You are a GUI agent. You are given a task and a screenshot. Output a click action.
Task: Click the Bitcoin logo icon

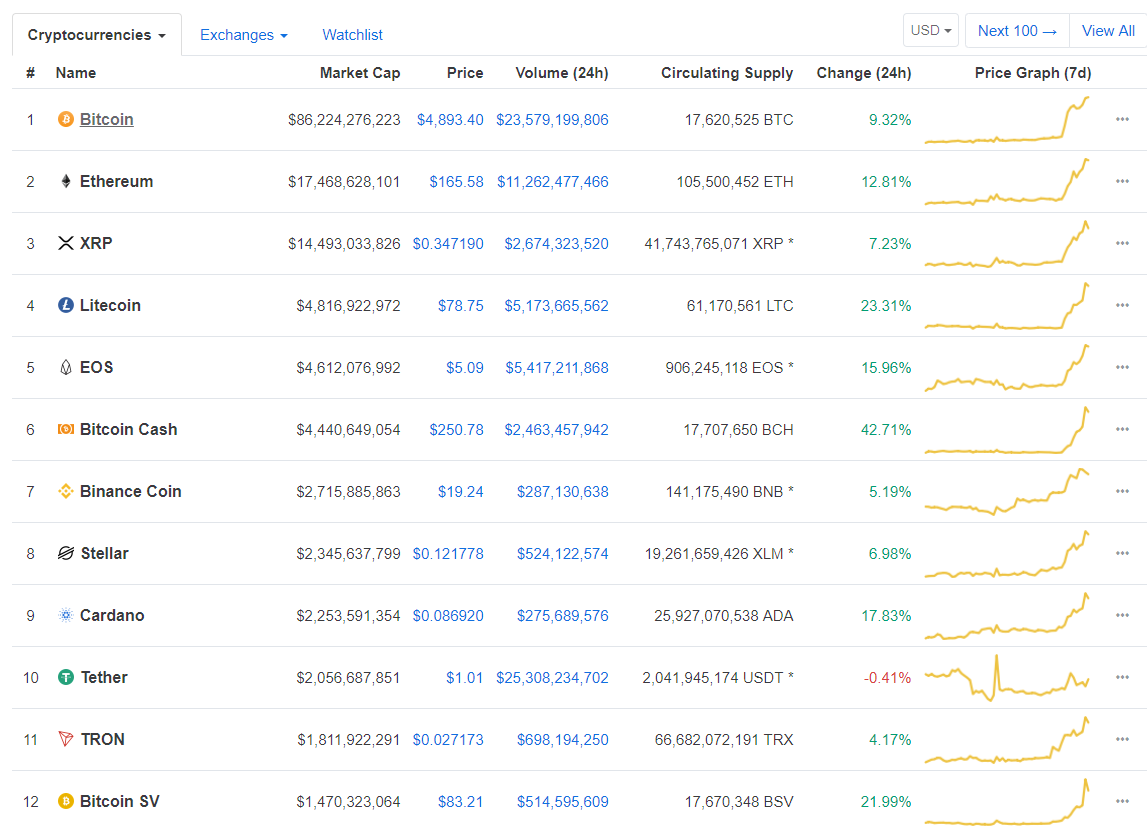click(x=65, y=119)
